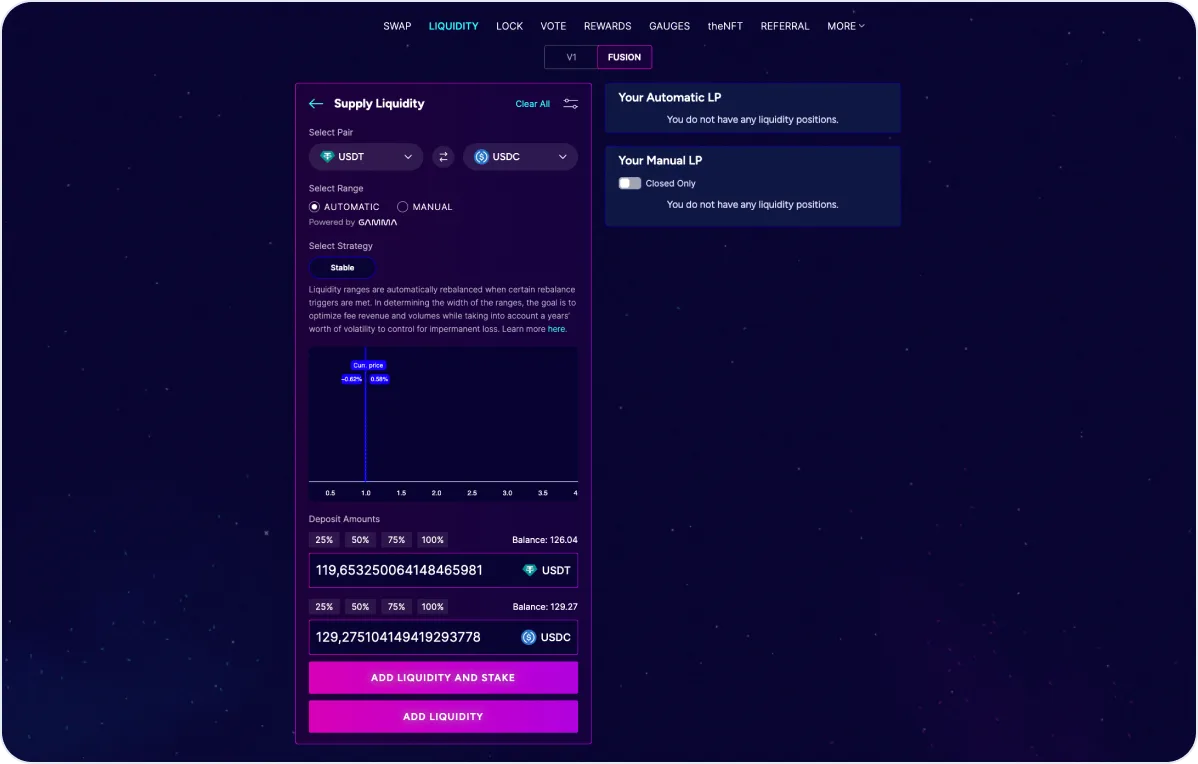This screenshot has height=764, width=1198.
Task: Follow the 'here' learn more link
Action: click(x=556, y=329)
